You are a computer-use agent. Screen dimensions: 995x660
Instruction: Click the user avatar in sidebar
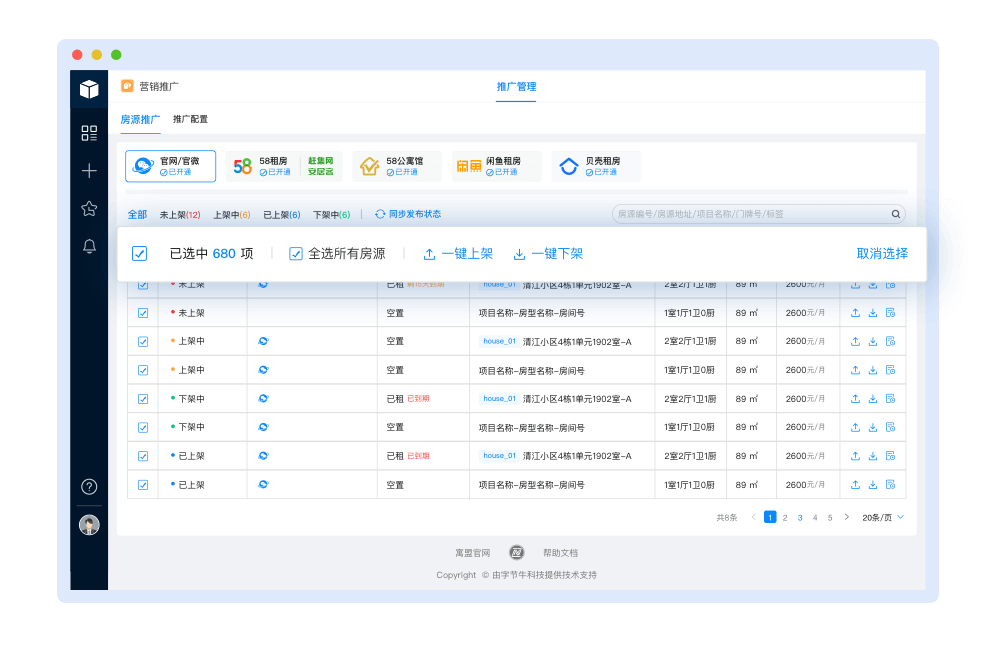89,525
